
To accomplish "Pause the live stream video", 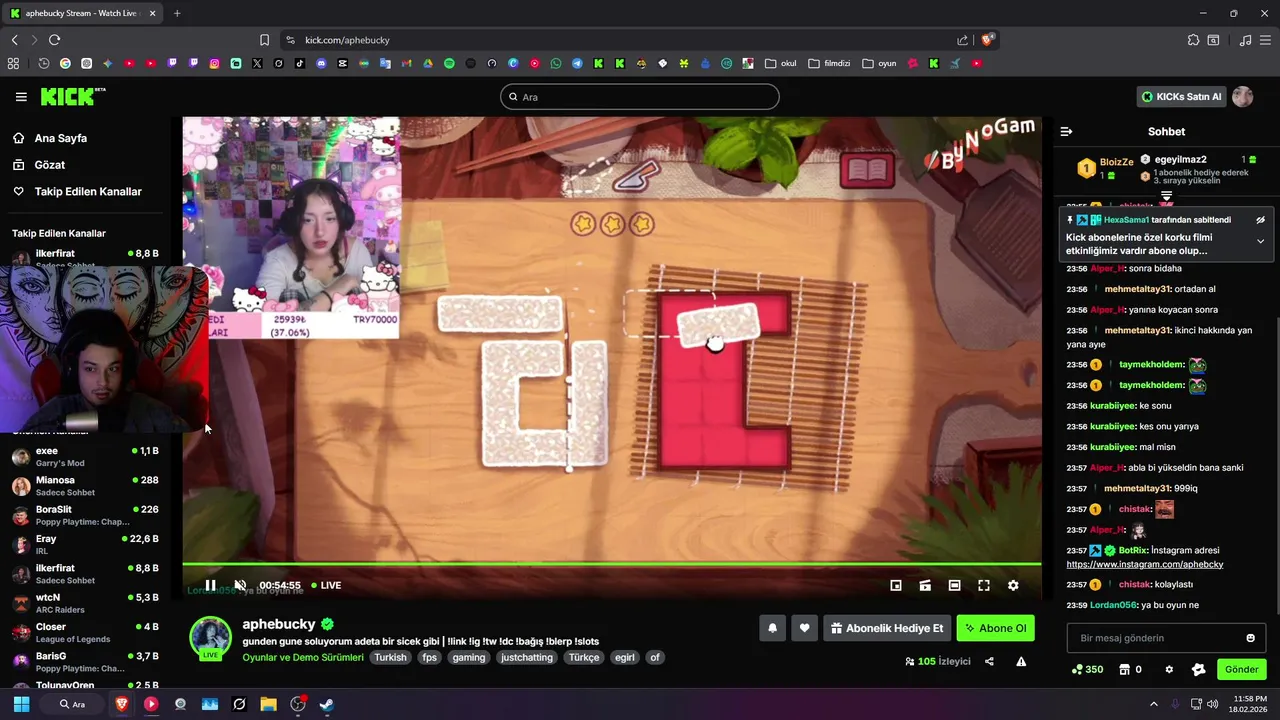I will [x=210, y=585].
